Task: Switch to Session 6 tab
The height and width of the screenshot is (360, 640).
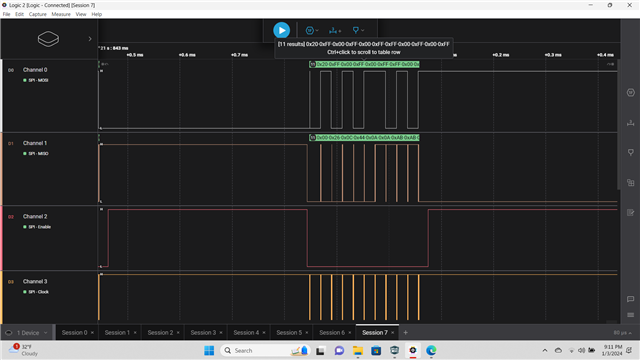Action: 332,333
